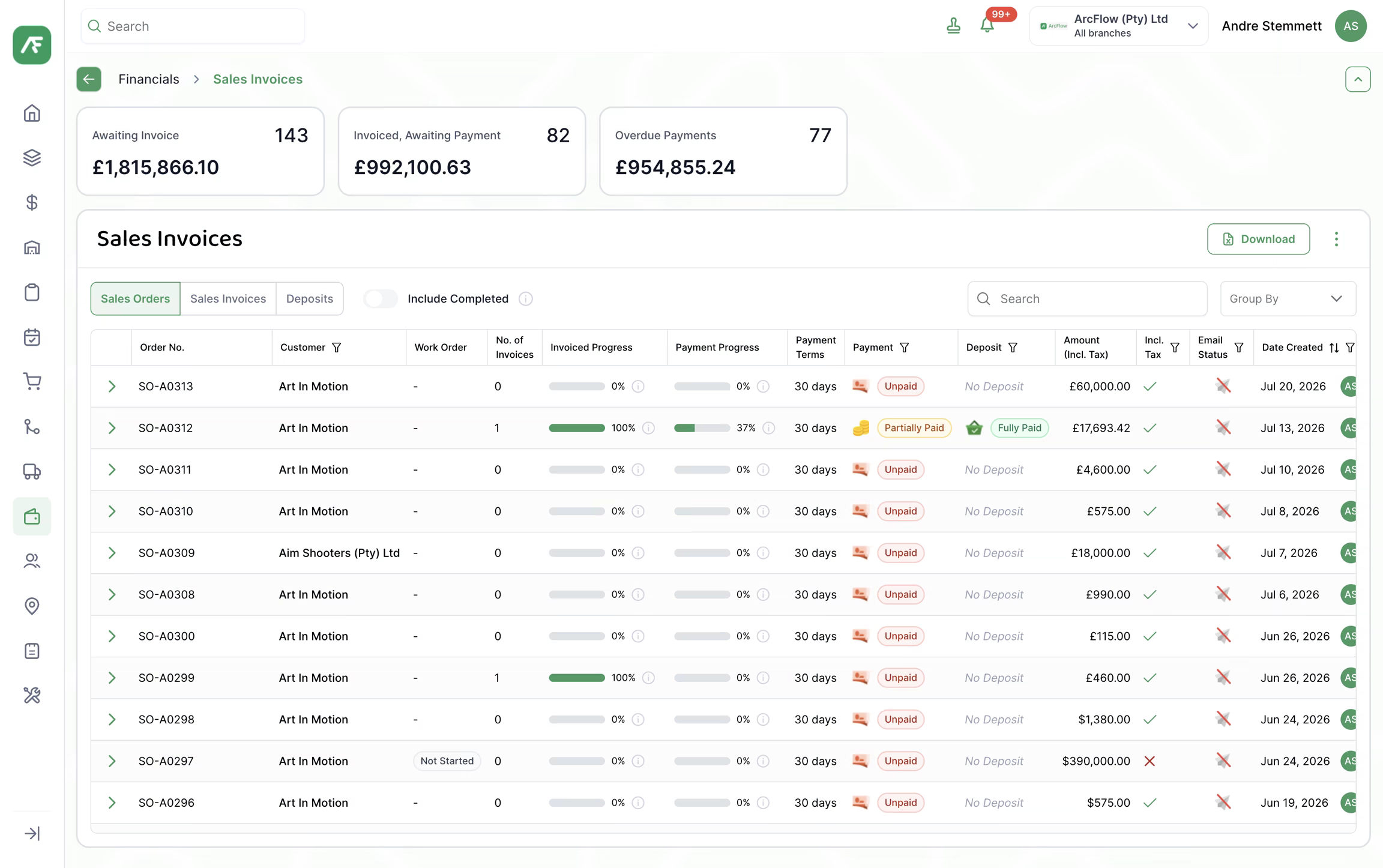Open the Overdue Payments card
Viewport: 1383px width, 868px height.
[x=723, y=151]
